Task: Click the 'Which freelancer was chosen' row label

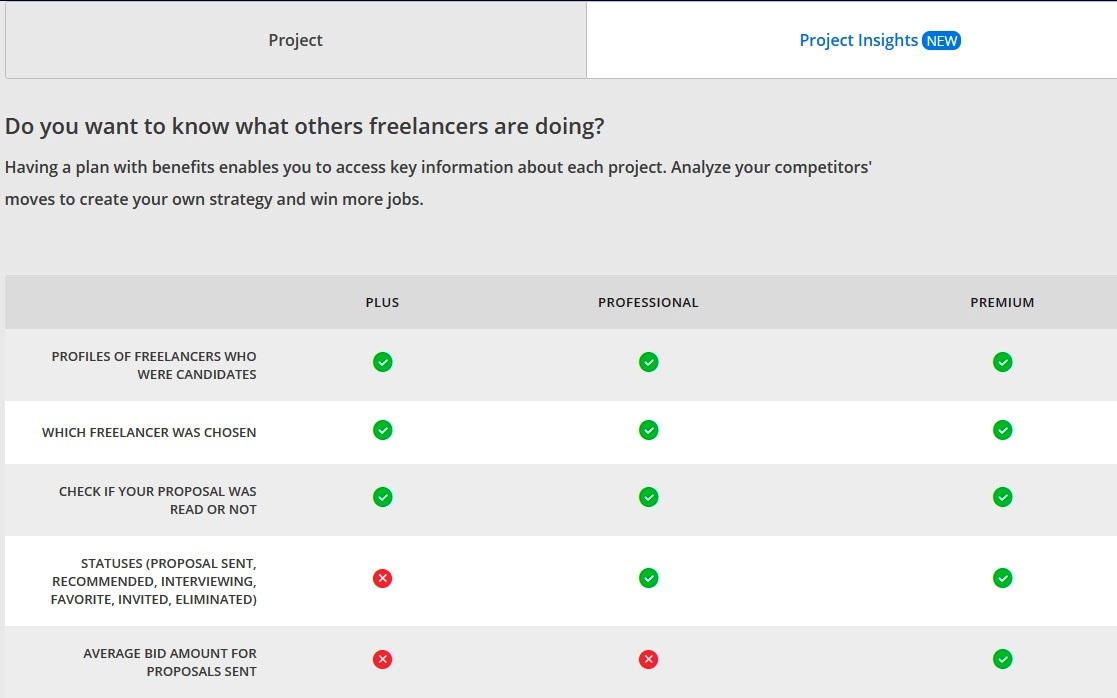Action: (x=149, y=433)
